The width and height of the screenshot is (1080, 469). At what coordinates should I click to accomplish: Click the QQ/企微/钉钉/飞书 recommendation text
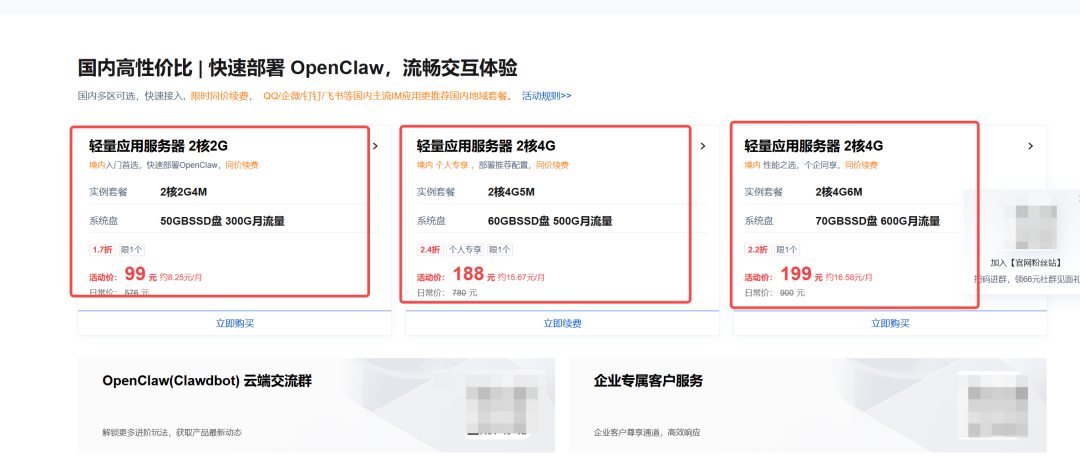click(x=387, y=96)
